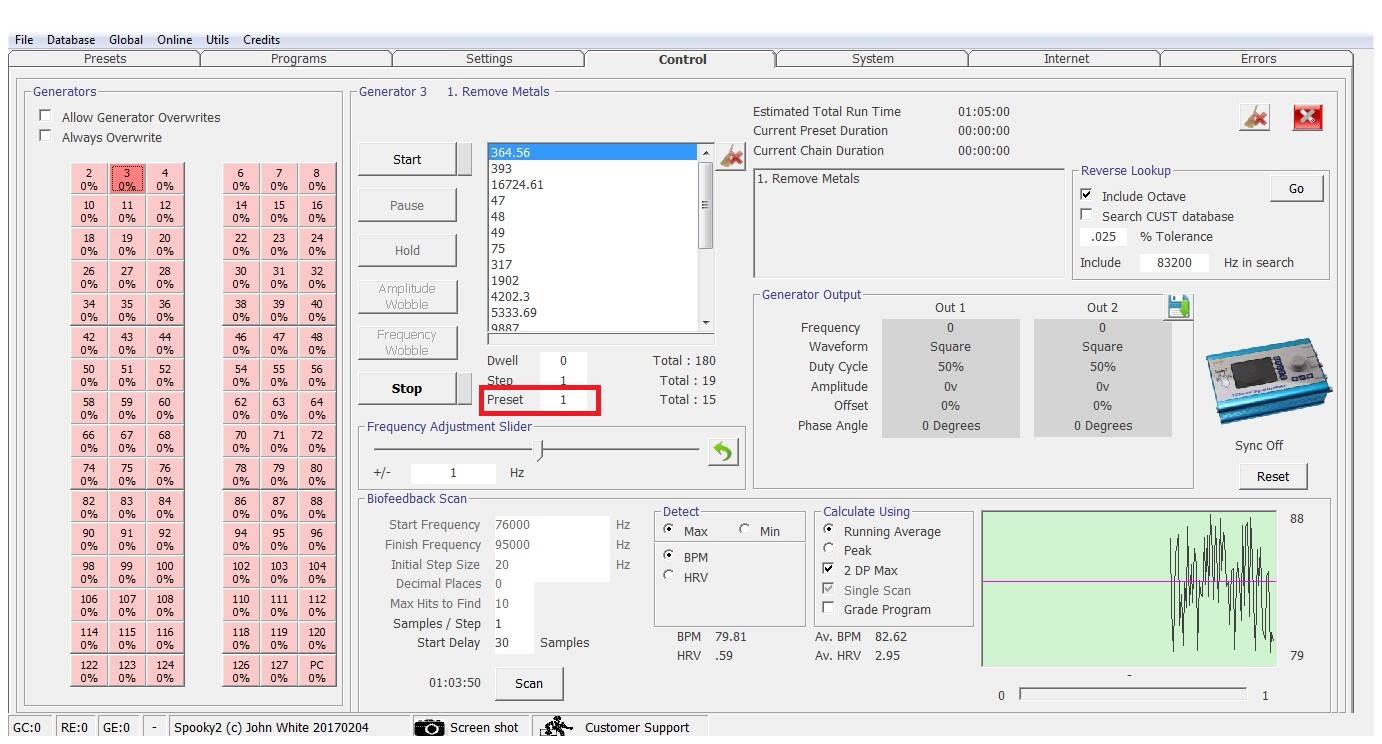Select generator 2 button

coord(89,179)
